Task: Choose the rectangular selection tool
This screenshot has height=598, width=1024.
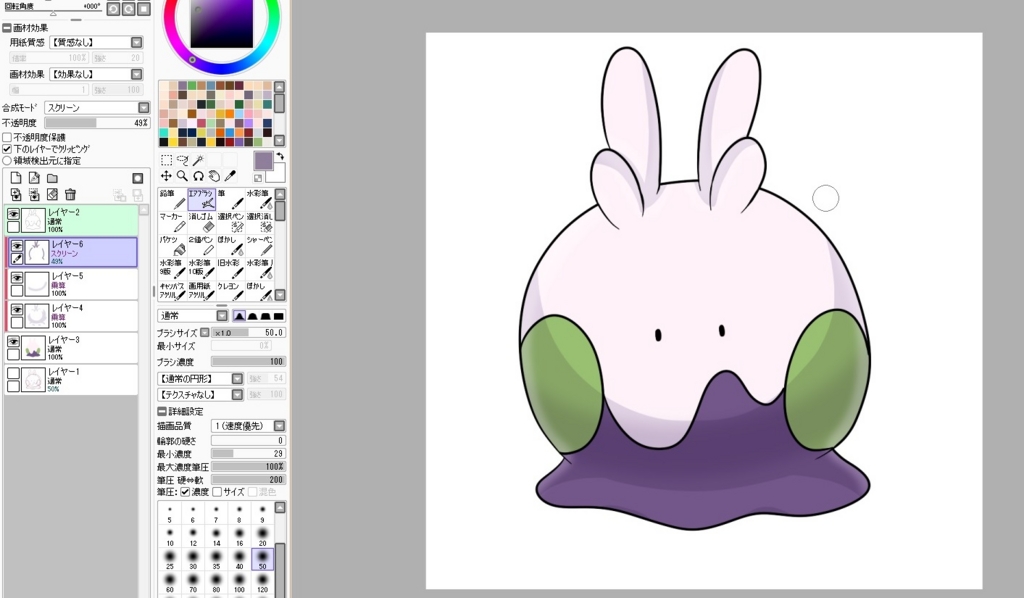Action: pos(167,160)
